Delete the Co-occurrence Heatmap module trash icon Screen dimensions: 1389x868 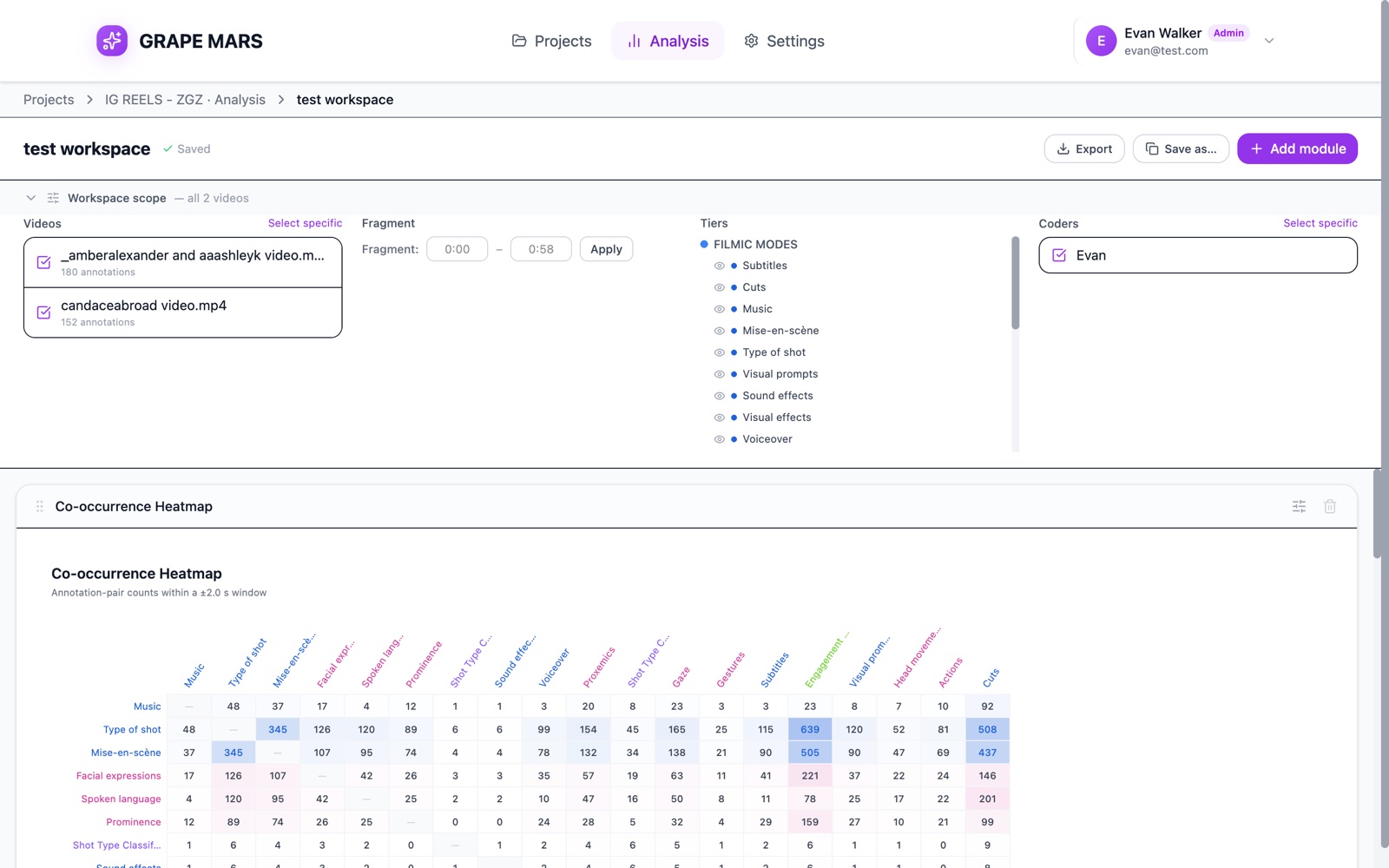(x=1329, y=506)
